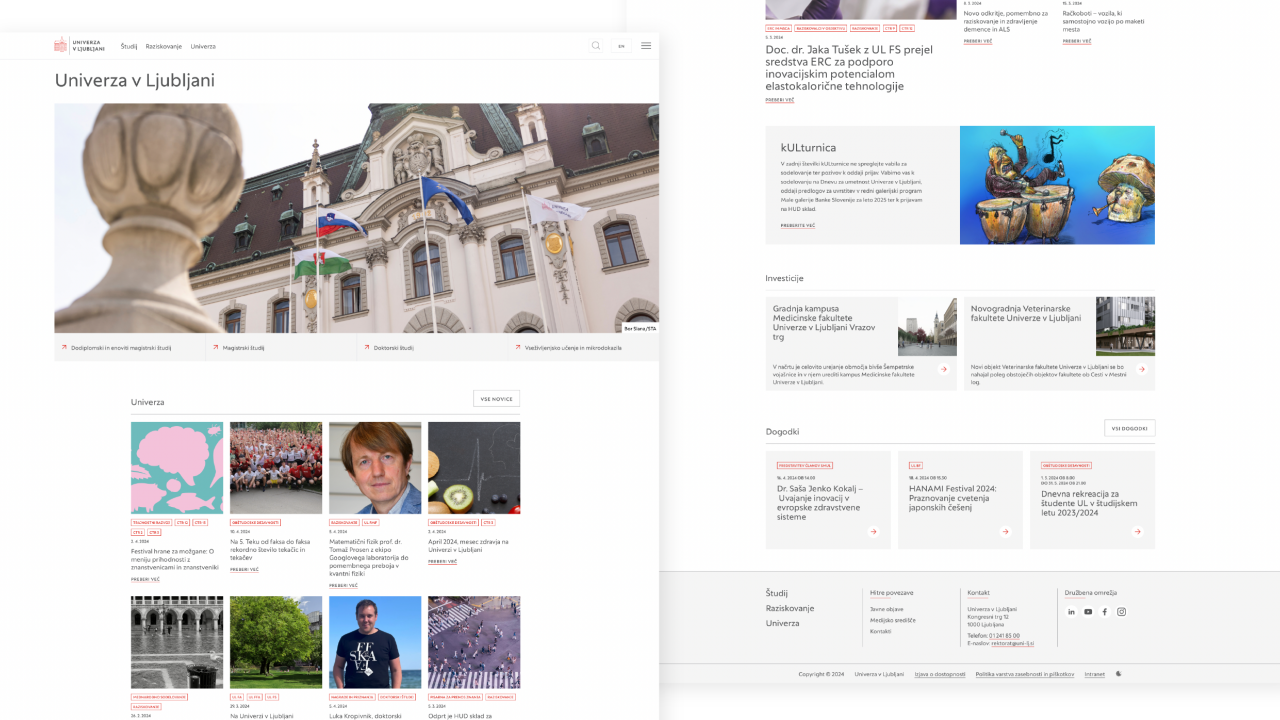Screen dimensions: 1280x720
Task: Open the Doktorski študij quick link
Action: 394,348
